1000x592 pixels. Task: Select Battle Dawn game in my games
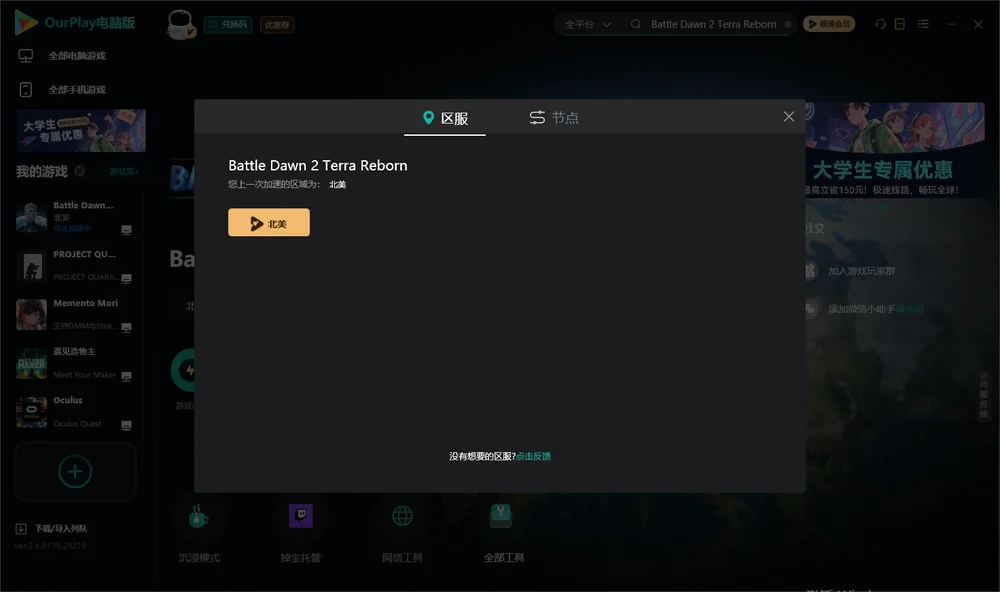tap(74, 217)
